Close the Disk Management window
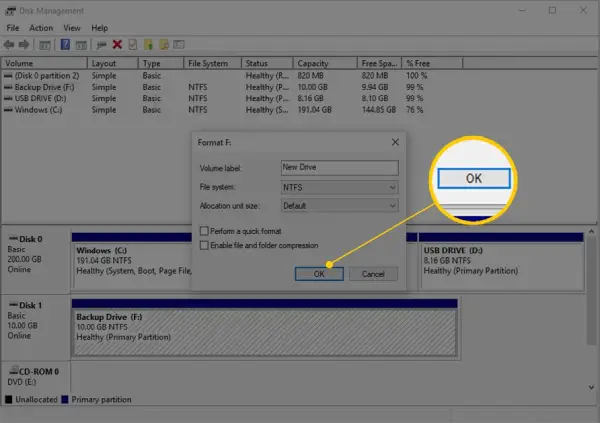Screen dimensions: 600x423 [583, 10]
